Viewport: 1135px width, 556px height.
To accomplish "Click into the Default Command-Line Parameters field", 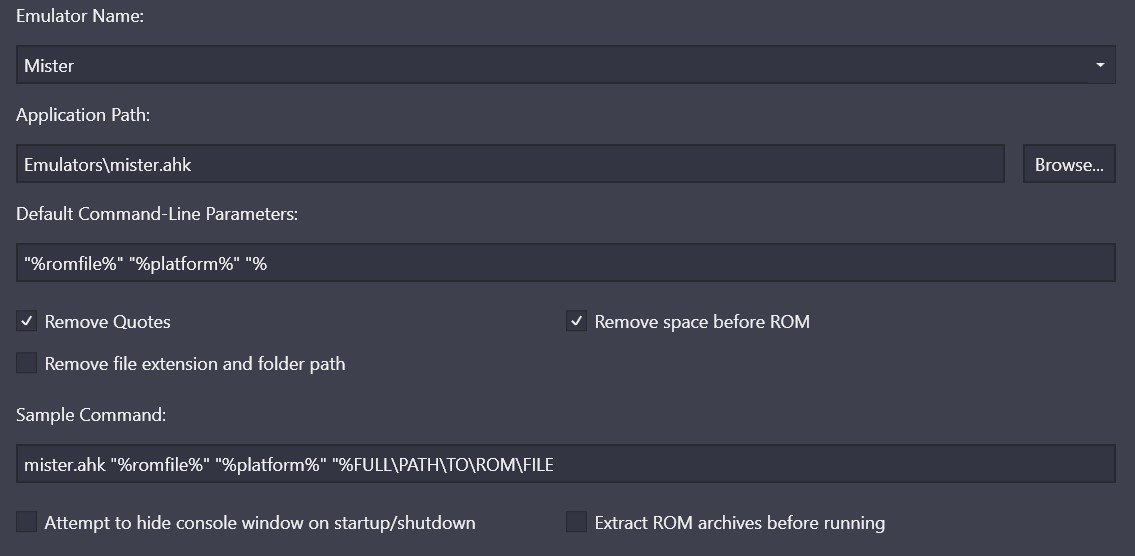I will pyautogui.click(x=565, y=263).
